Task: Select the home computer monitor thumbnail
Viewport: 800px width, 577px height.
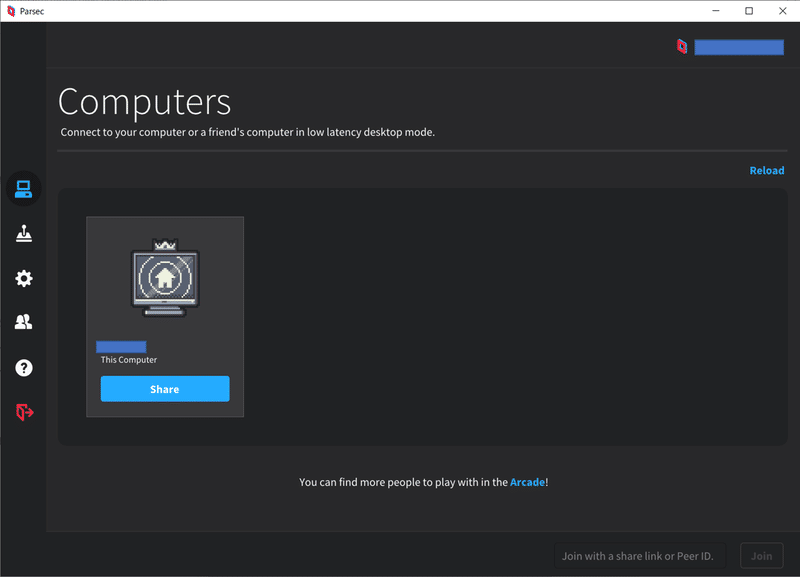Action: click(165, 279)
